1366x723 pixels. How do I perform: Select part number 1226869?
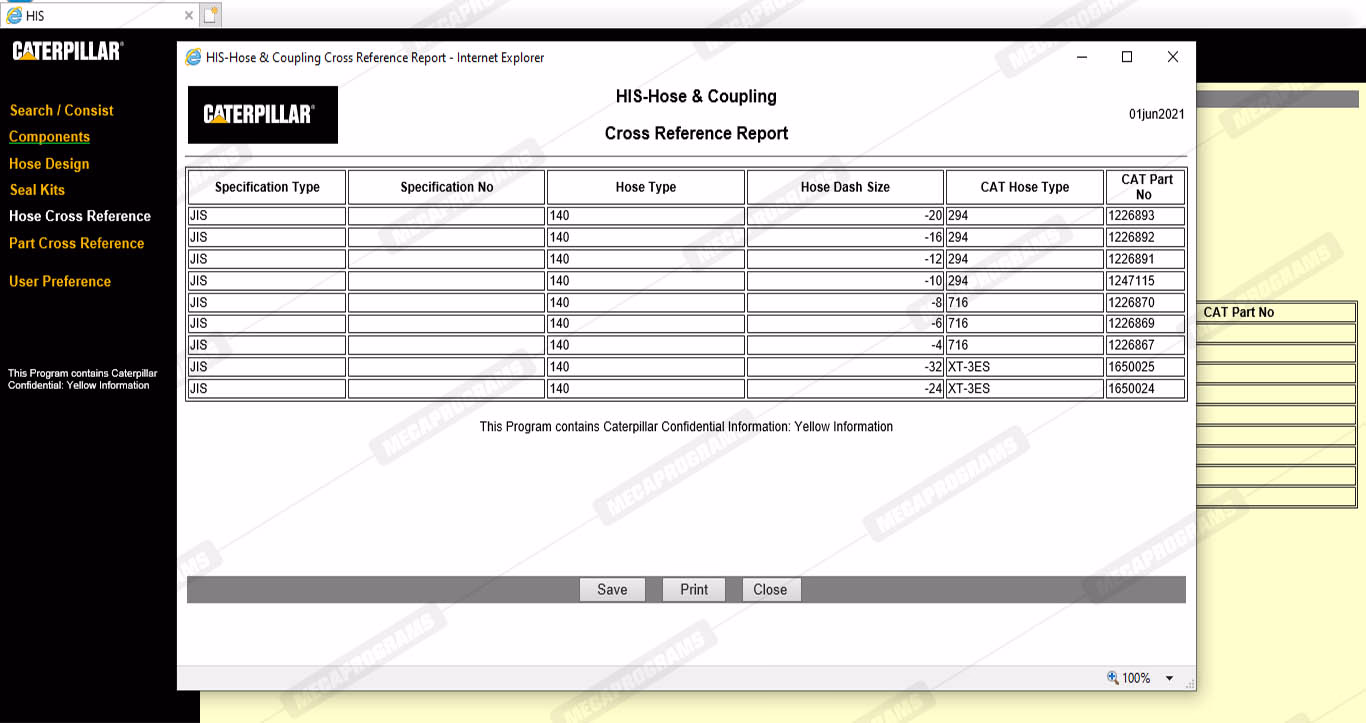coord(1146,324)
